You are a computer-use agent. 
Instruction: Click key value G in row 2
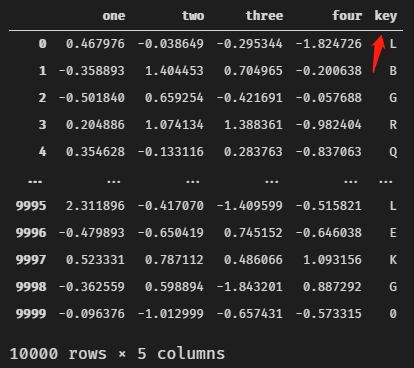[393, 98]
